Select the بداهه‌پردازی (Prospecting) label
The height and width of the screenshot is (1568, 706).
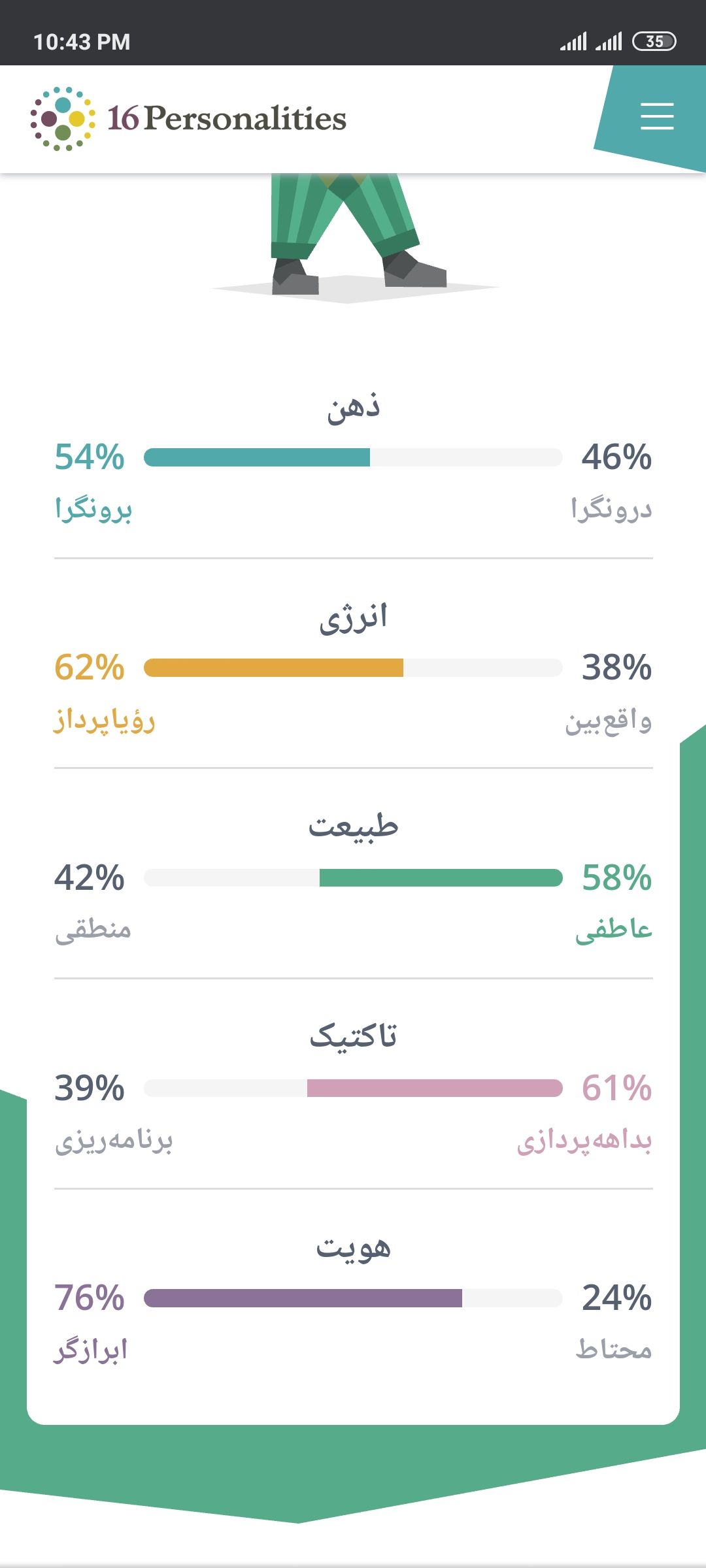tap(584, 1141)
